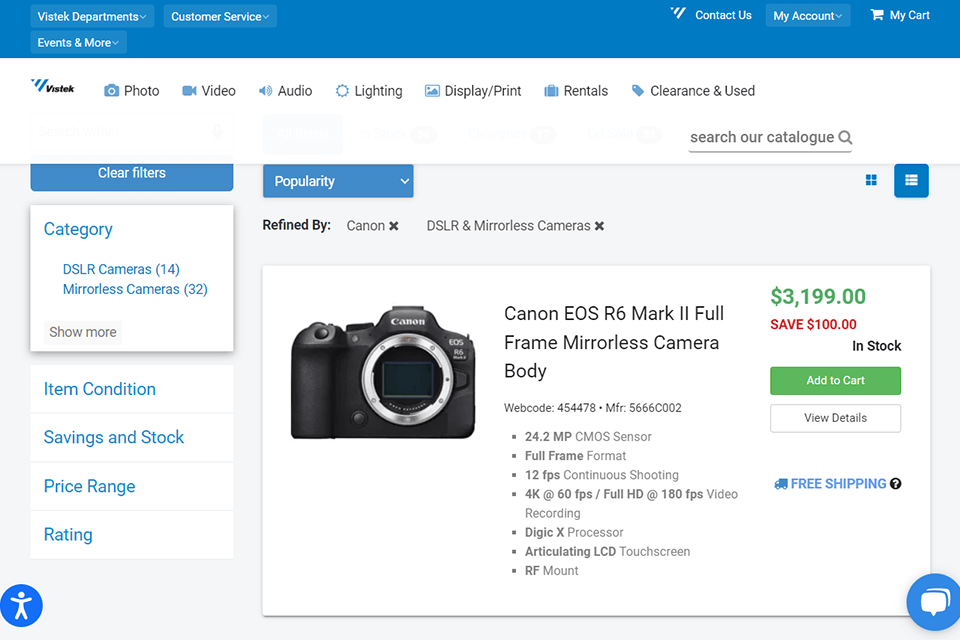960x640 pixels.
Task: Click Show more in Category
Action: click(83, 332)
